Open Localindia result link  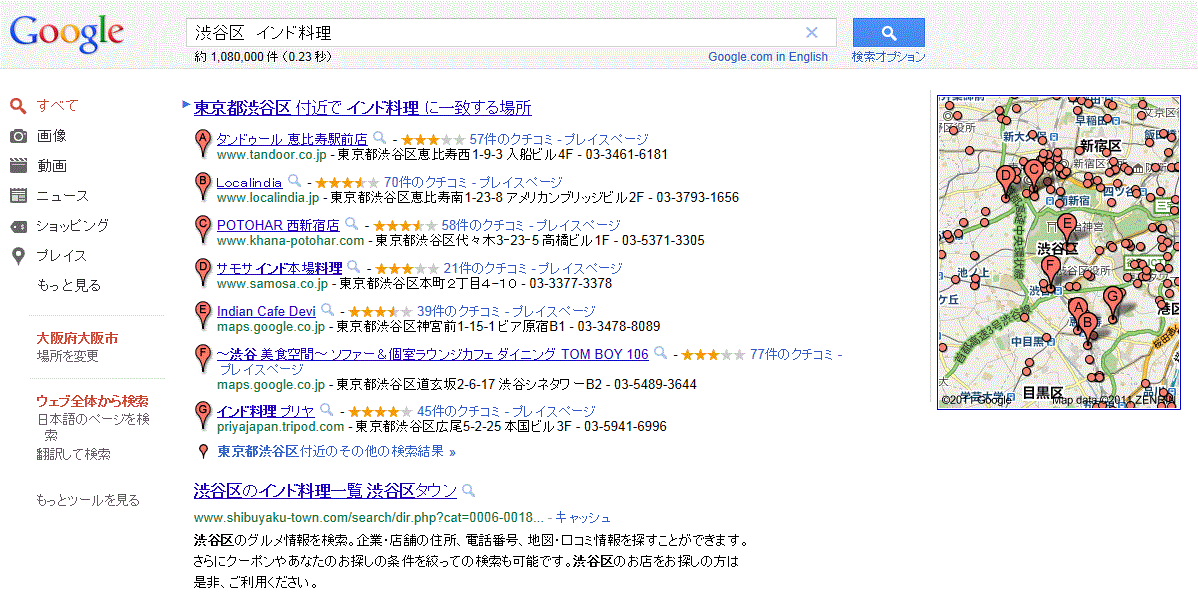point(249,183)
